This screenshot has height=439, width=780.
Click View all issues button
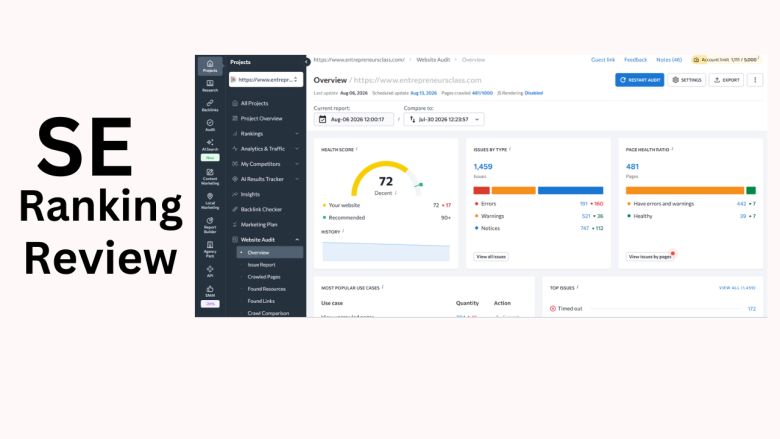[491, 257]
